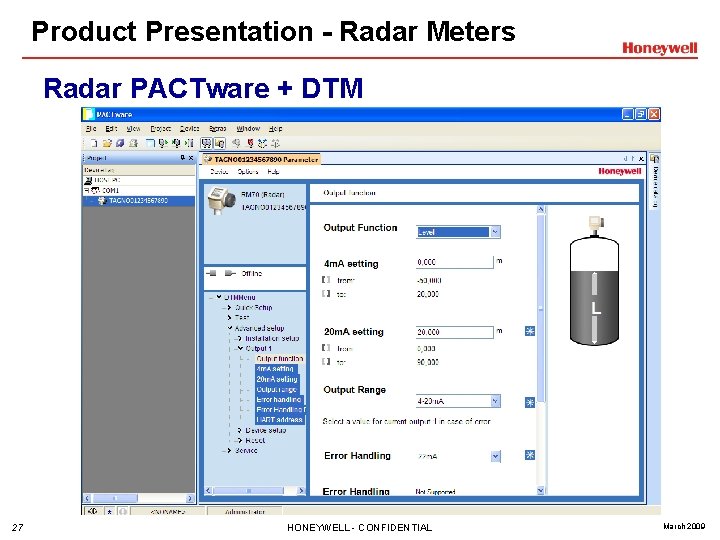The width and height of the screenshot is (720, 540).
Task: Expand the Service tree node
Action: click(229, 450)
